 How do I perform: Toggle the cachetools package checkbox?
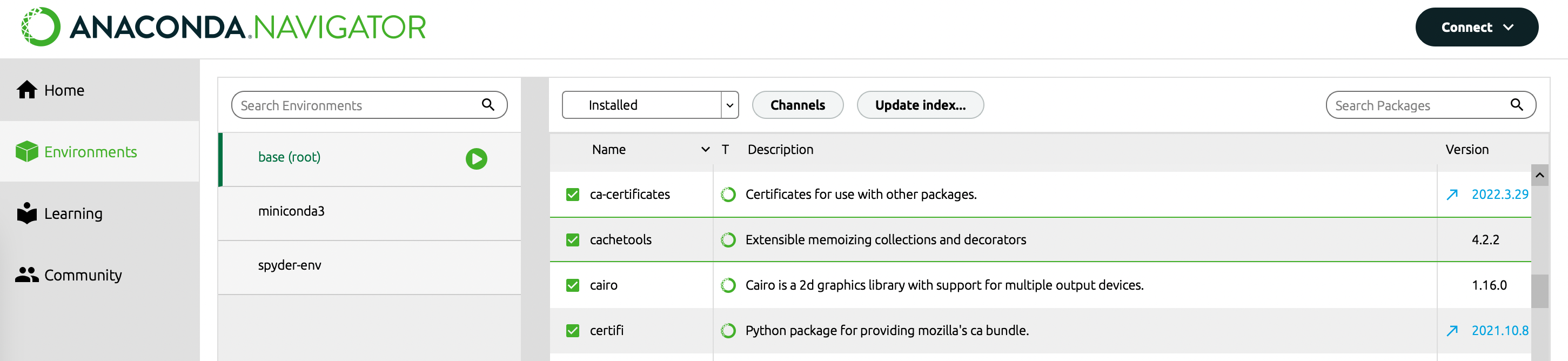point(572,240)
